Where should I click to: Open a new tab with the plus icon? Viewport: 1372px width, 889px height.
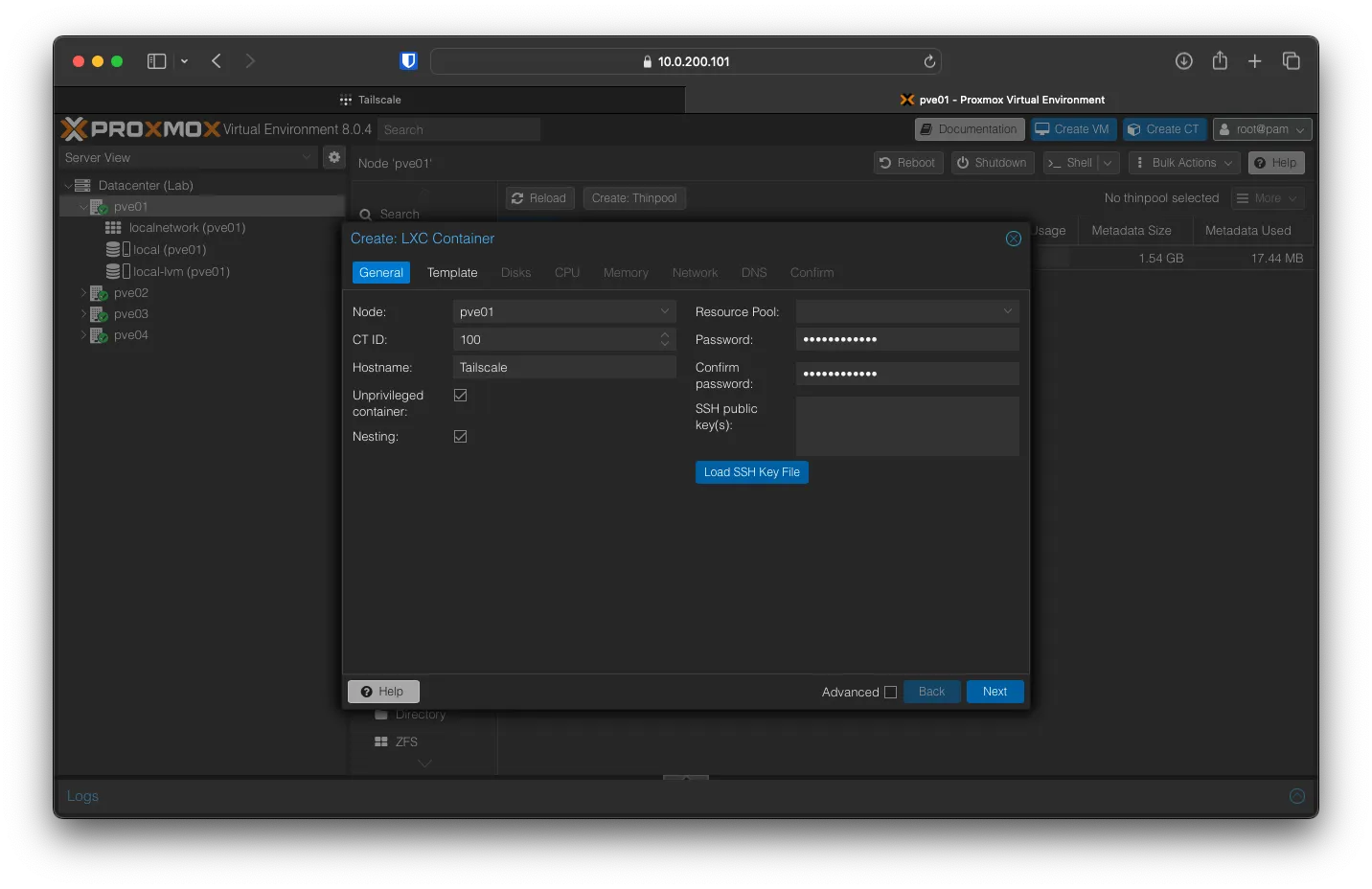click(1254, 61)
